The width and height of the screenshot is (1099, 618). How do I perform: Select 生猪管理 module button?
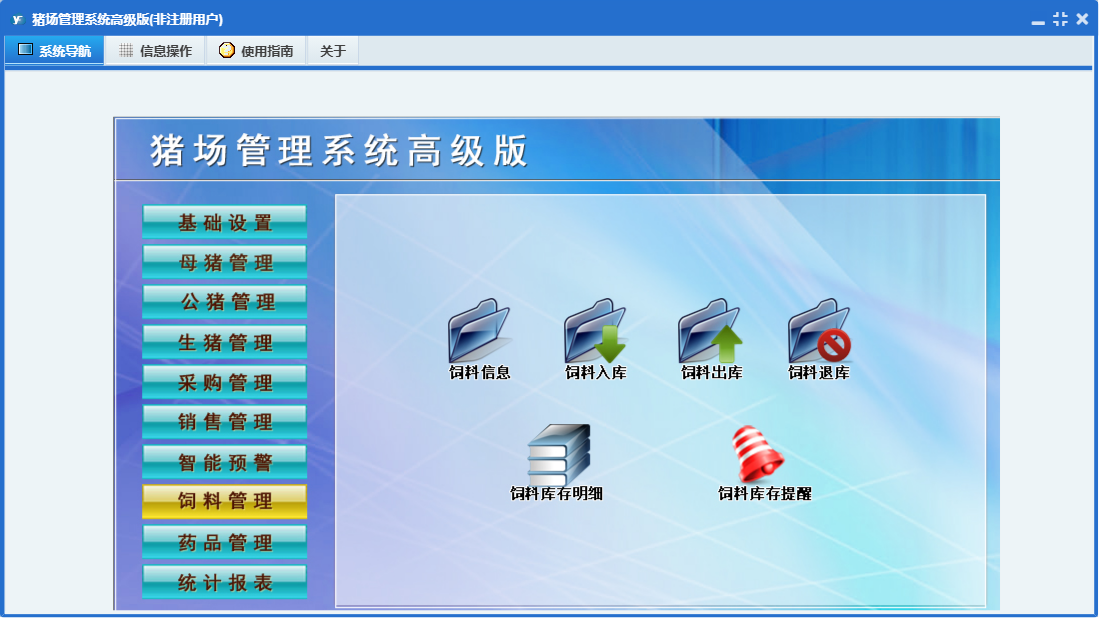click(x=224, y=342)
